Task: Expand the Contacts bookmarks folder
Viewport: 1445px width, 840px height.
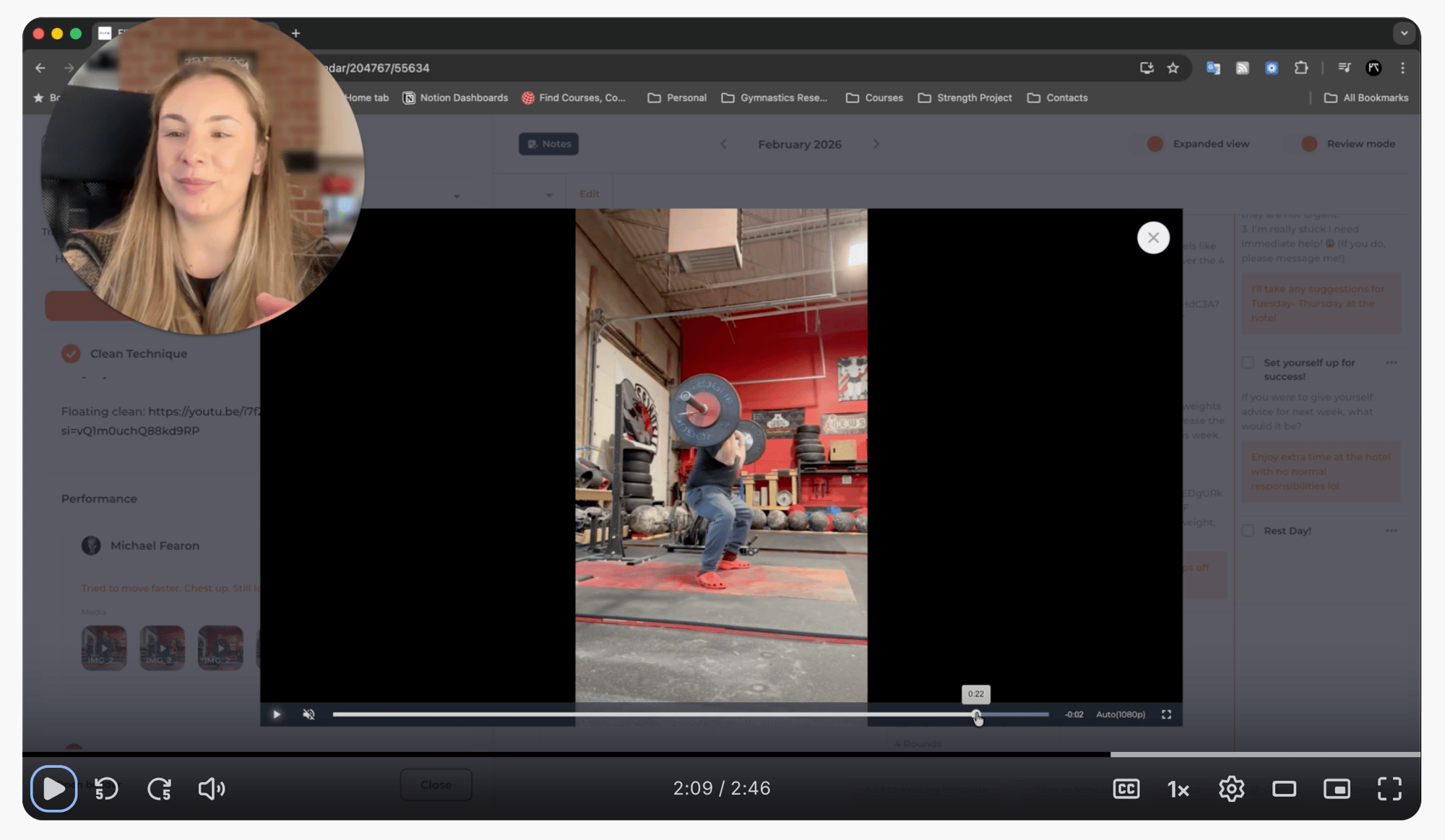Action: pyautogui.click(x=1057, y=98)
